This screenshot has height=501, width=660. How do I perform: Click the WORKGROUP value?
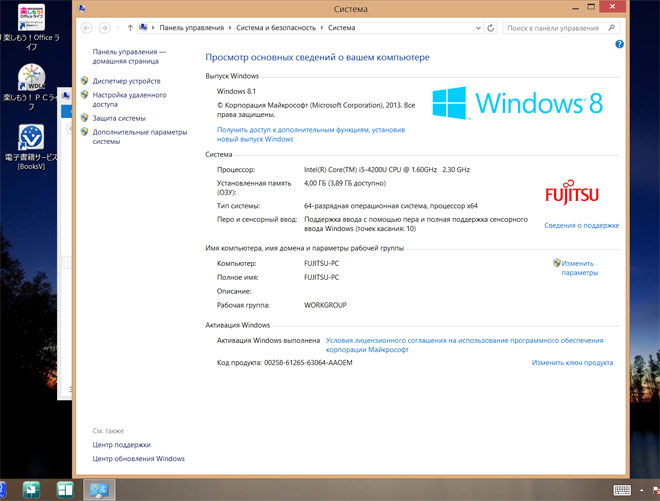coord(325,305)
